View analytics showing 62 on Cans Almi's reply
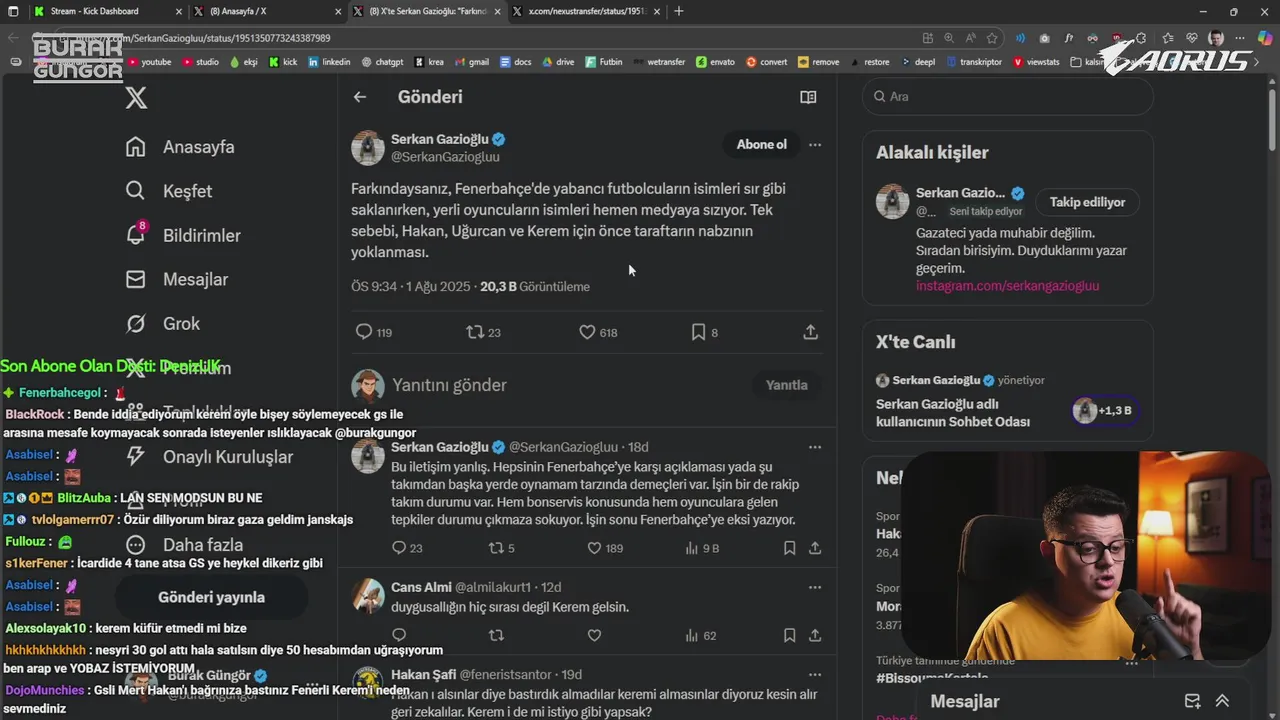Image resolution: width=1280 pixels, height=720 pixels. coord(700,635)
